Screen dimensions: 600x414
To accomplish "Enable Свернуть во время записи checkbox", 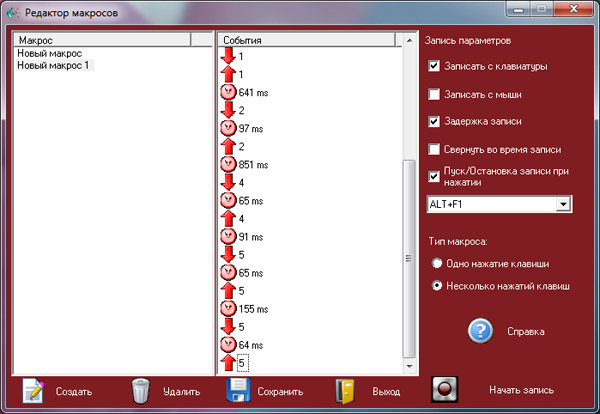I will pyautogui.click(x=434, y=149).
